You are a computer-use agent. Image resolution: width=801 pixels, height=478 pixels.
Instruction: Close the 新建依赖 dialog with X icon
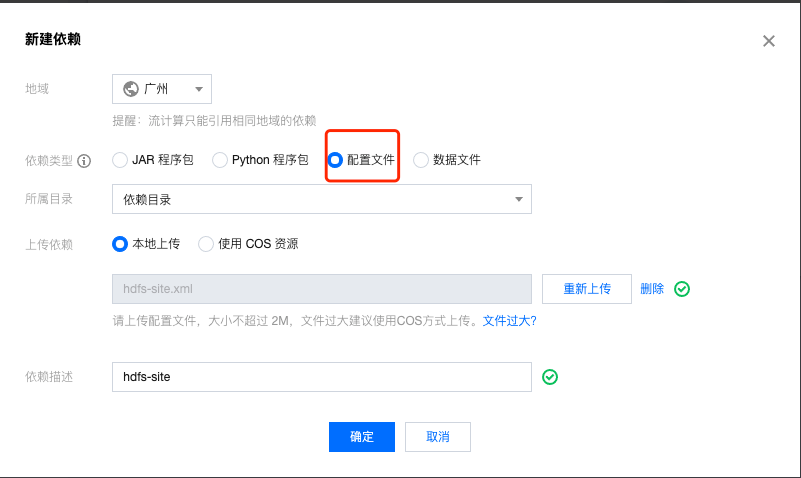point(768,41)
